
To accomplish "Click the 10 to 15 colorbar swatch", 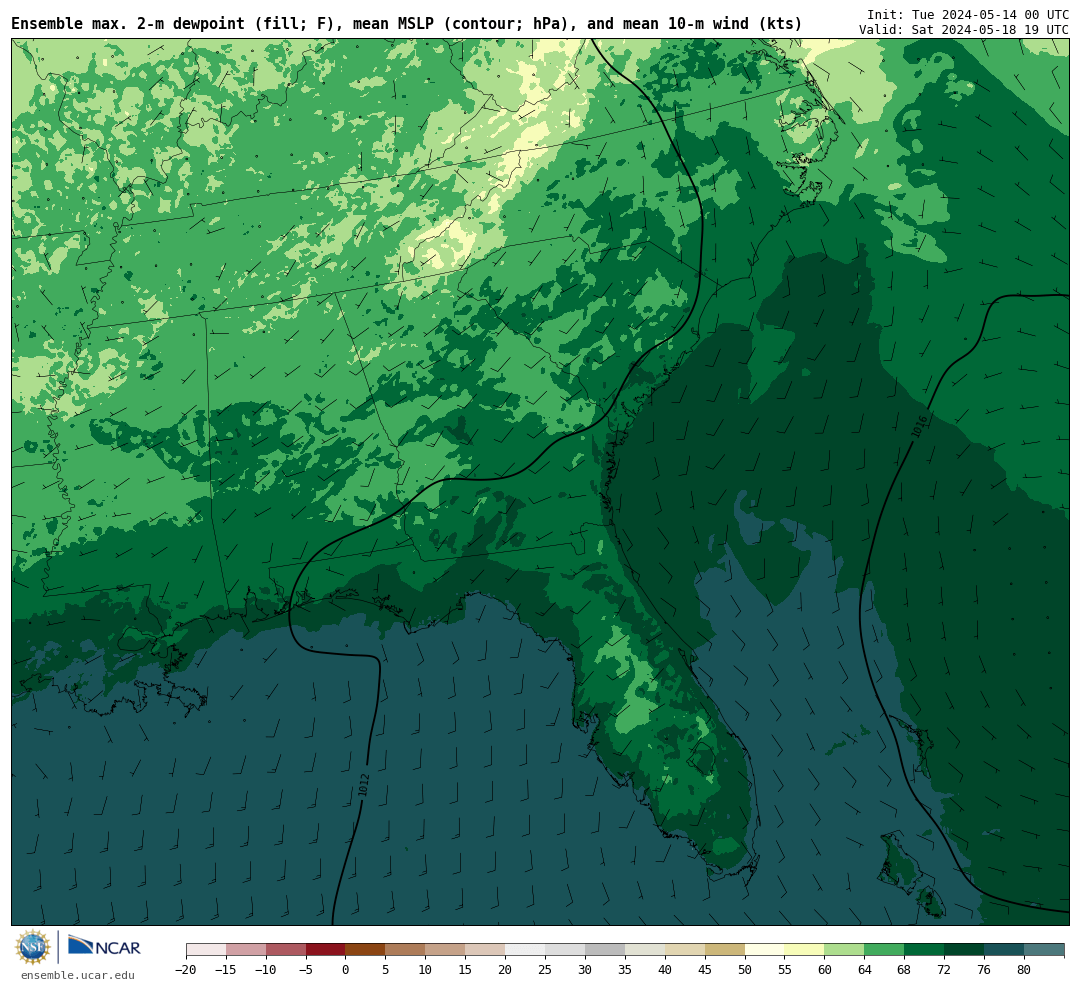I will point(446,950).
